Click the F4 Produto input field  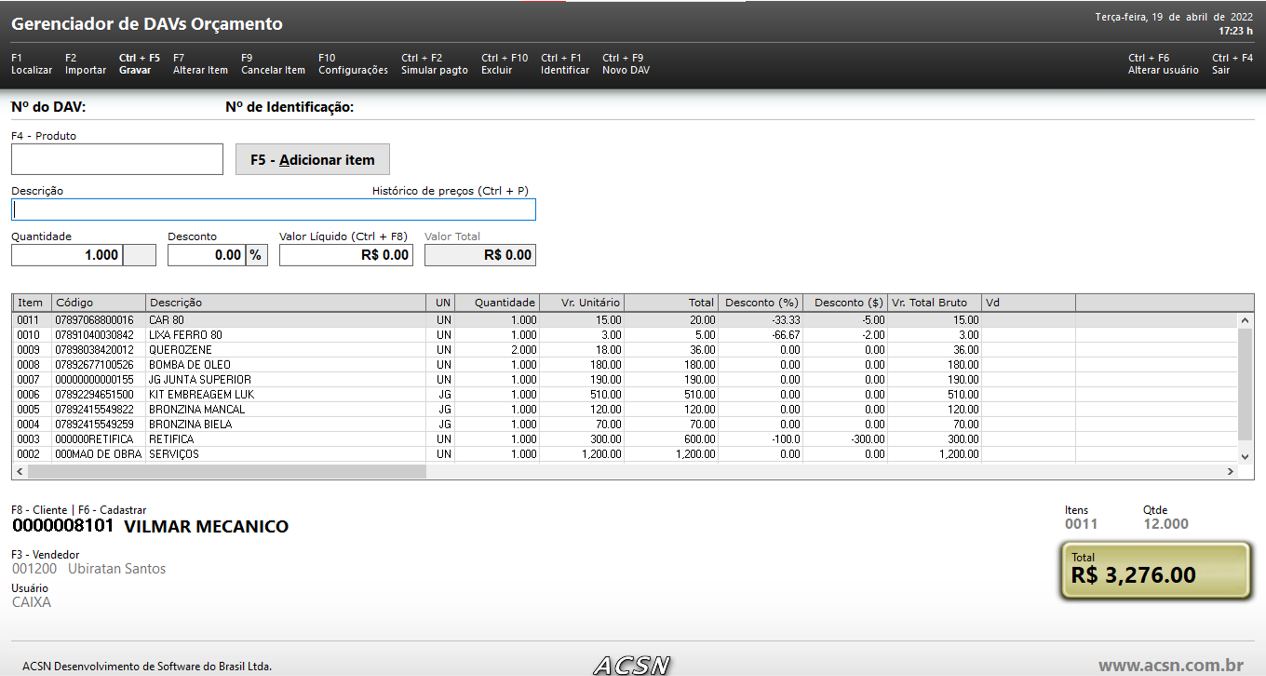click(x=117, y=159)
